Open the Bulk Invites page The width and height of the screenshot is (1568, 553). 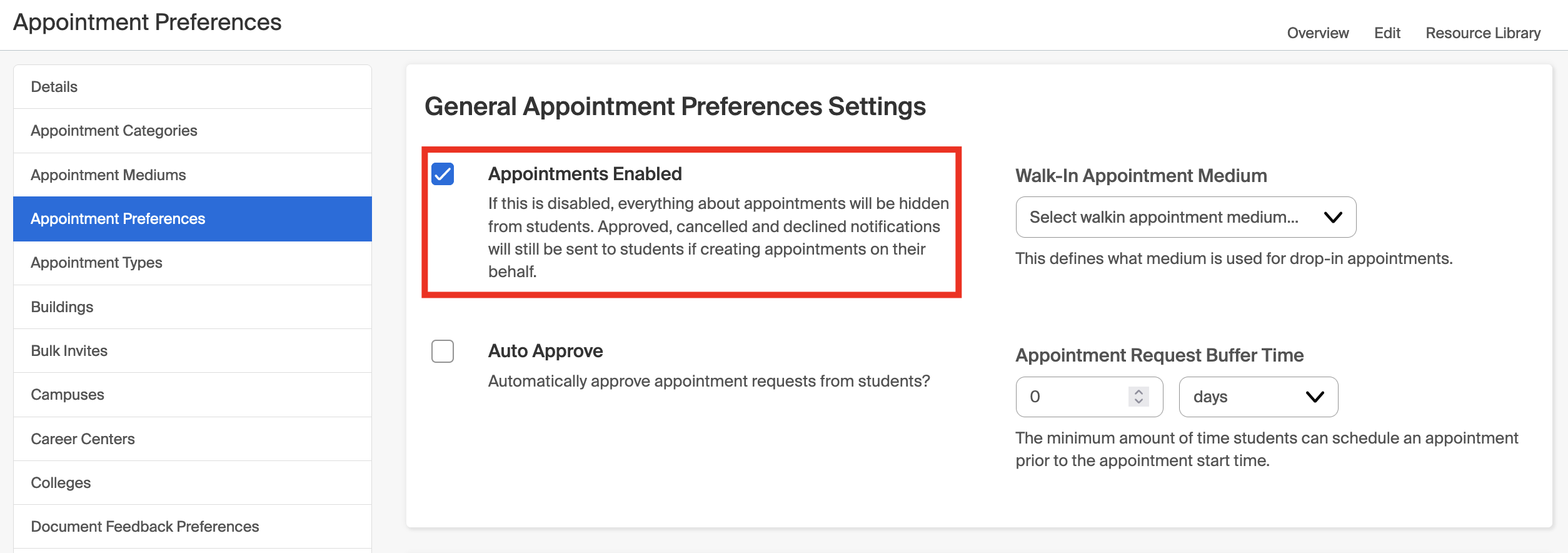pos(69,350)
